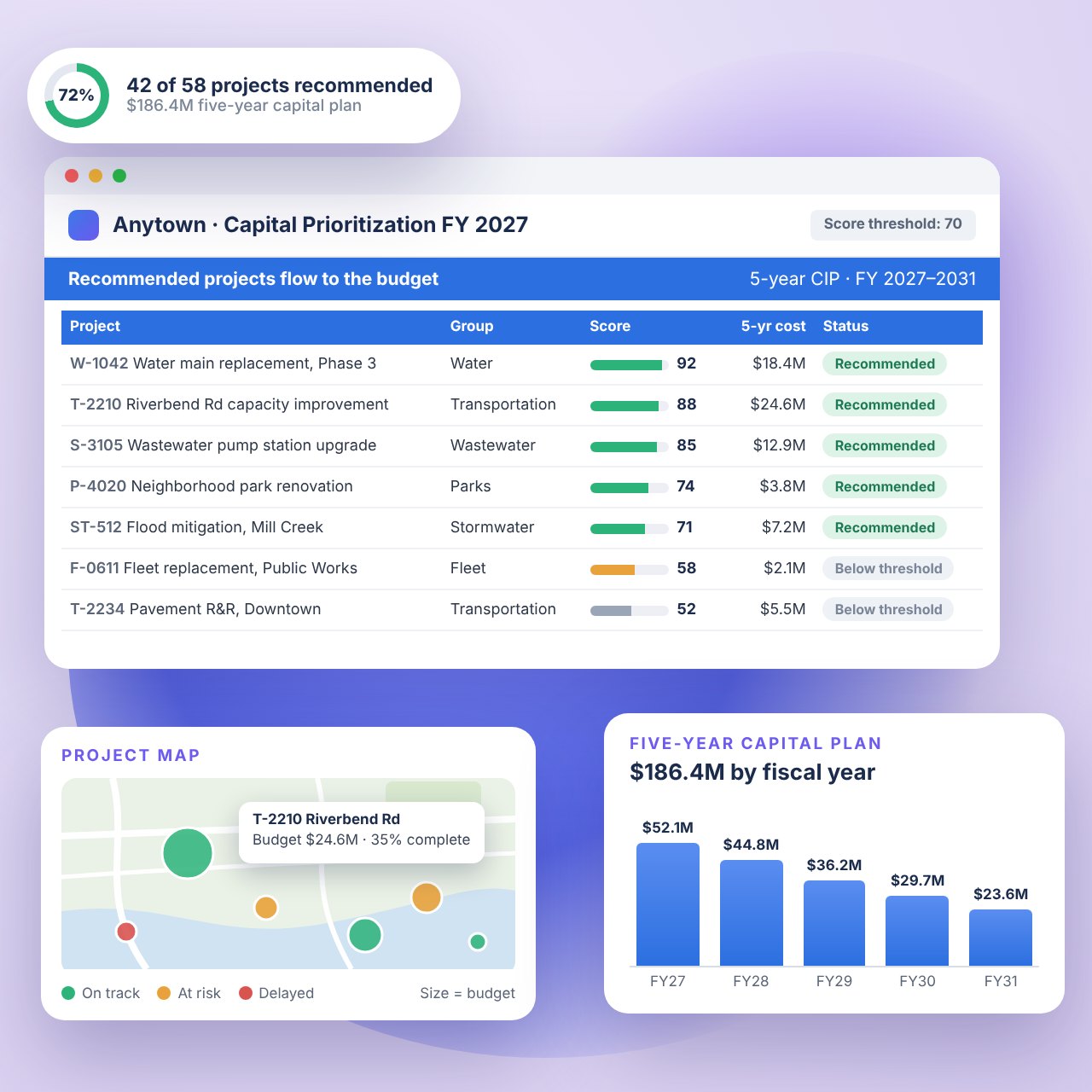
Task: Click Recommended status for W-1042 Water main
Action: pos(885,364)
